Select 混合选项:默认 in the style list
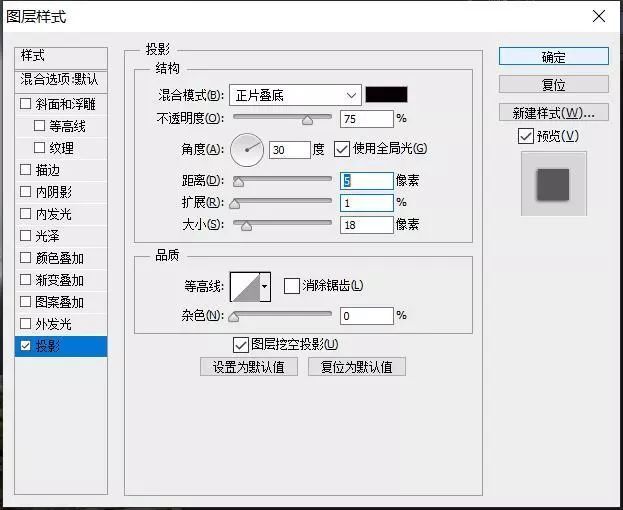This screenshot has width=623, height=510. pos(61,79)
